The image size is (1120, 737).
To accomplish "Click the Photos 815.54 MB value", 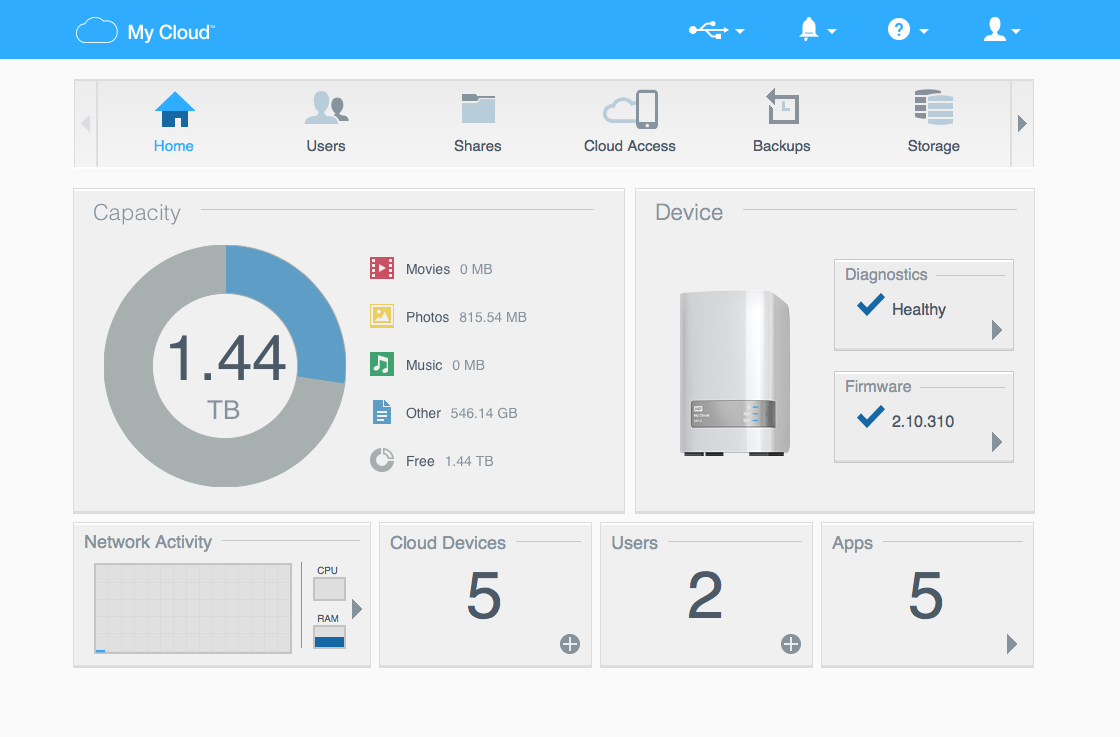I will (493, 317).
